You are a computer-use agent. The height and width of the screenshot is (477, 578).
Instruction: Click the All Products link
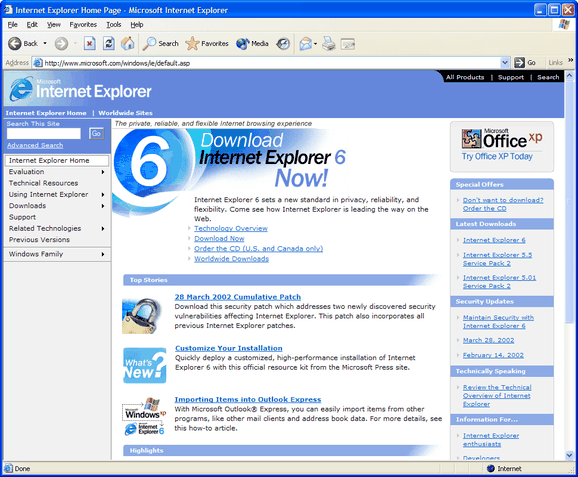pyautogui.click(x=465, y=77)
